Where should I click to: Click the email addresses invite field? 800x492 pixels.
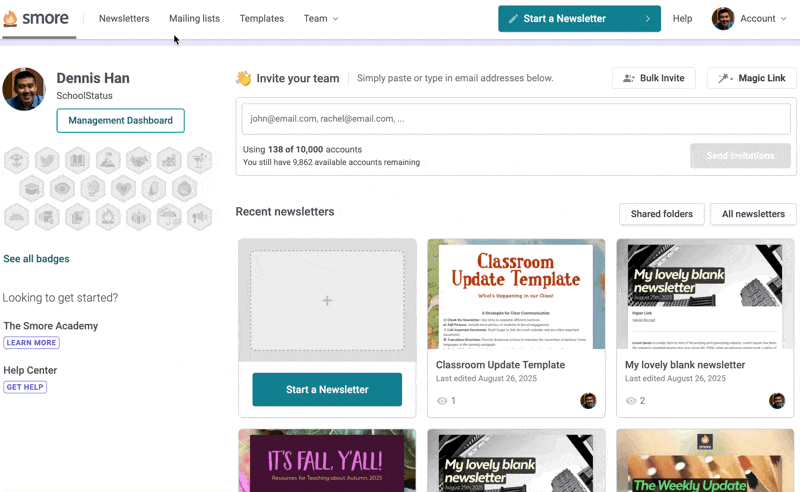[516, 118]
